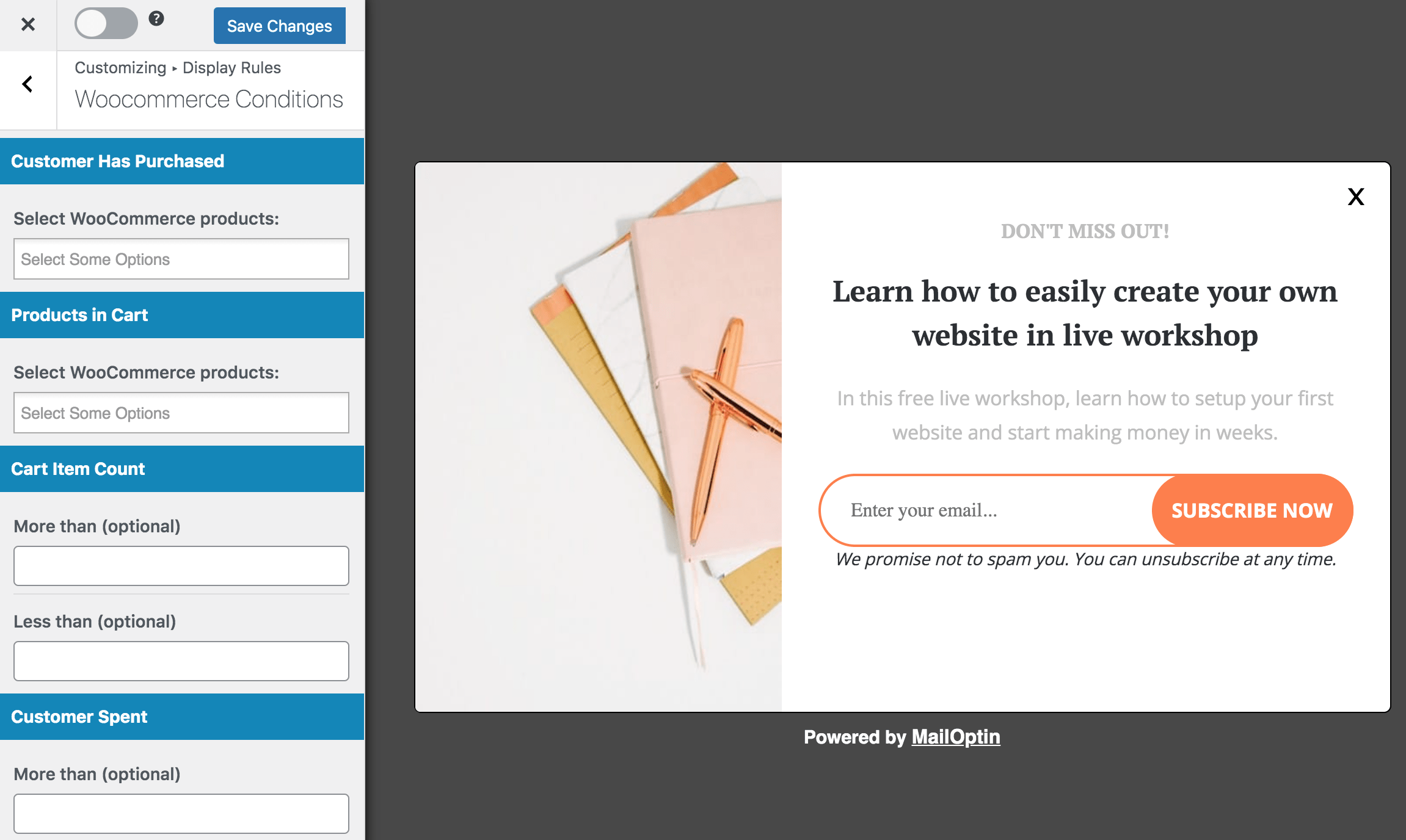Expand the Products in Cart section
The width and height of the screenshot is (1406, 840).
pyautogui.click(x=183, y=314)
